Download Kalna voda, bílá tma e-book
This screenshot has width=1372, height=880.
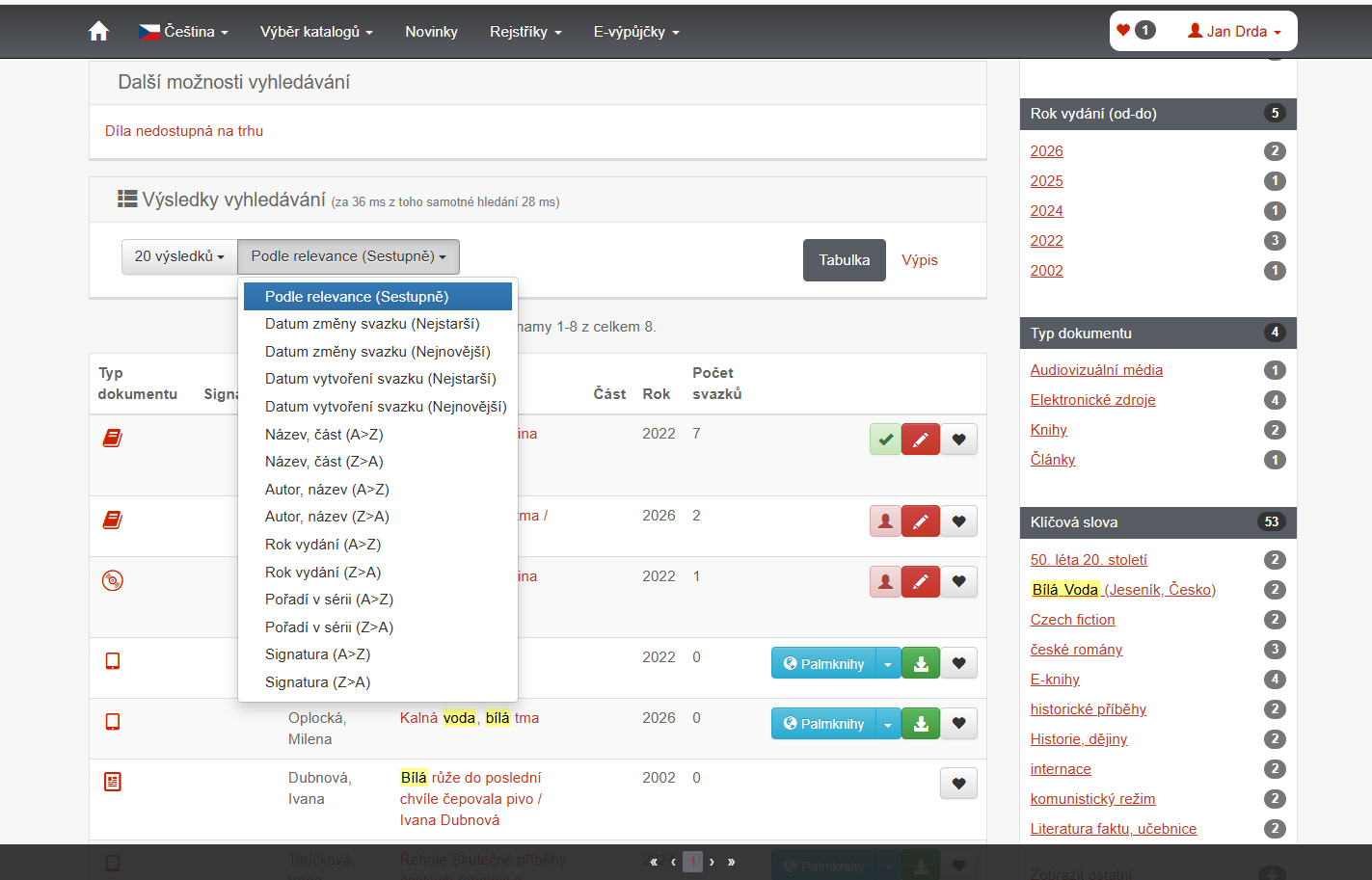coord(921,724)
